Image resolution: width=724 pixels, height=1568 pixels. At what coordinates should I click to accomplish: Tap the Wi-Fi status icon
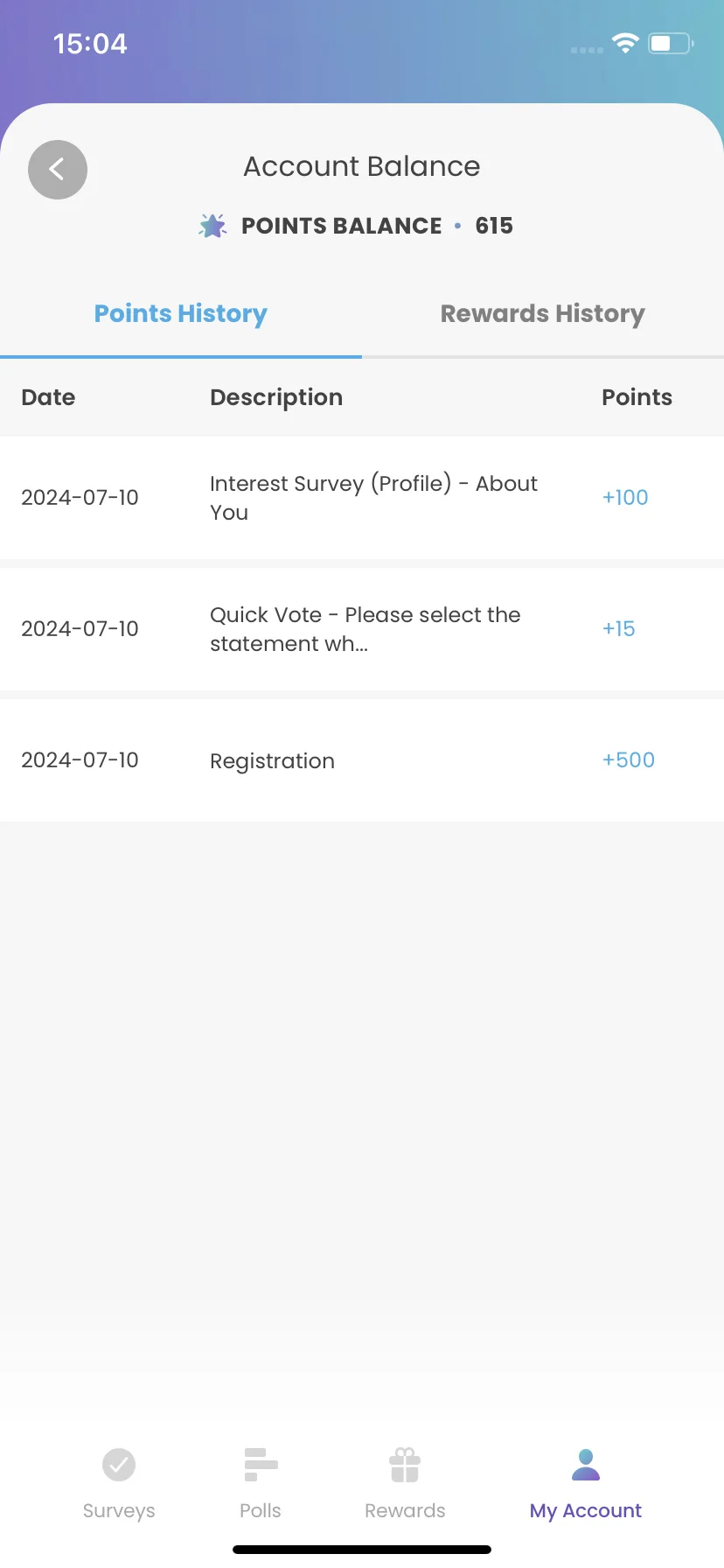click(625, 43)
